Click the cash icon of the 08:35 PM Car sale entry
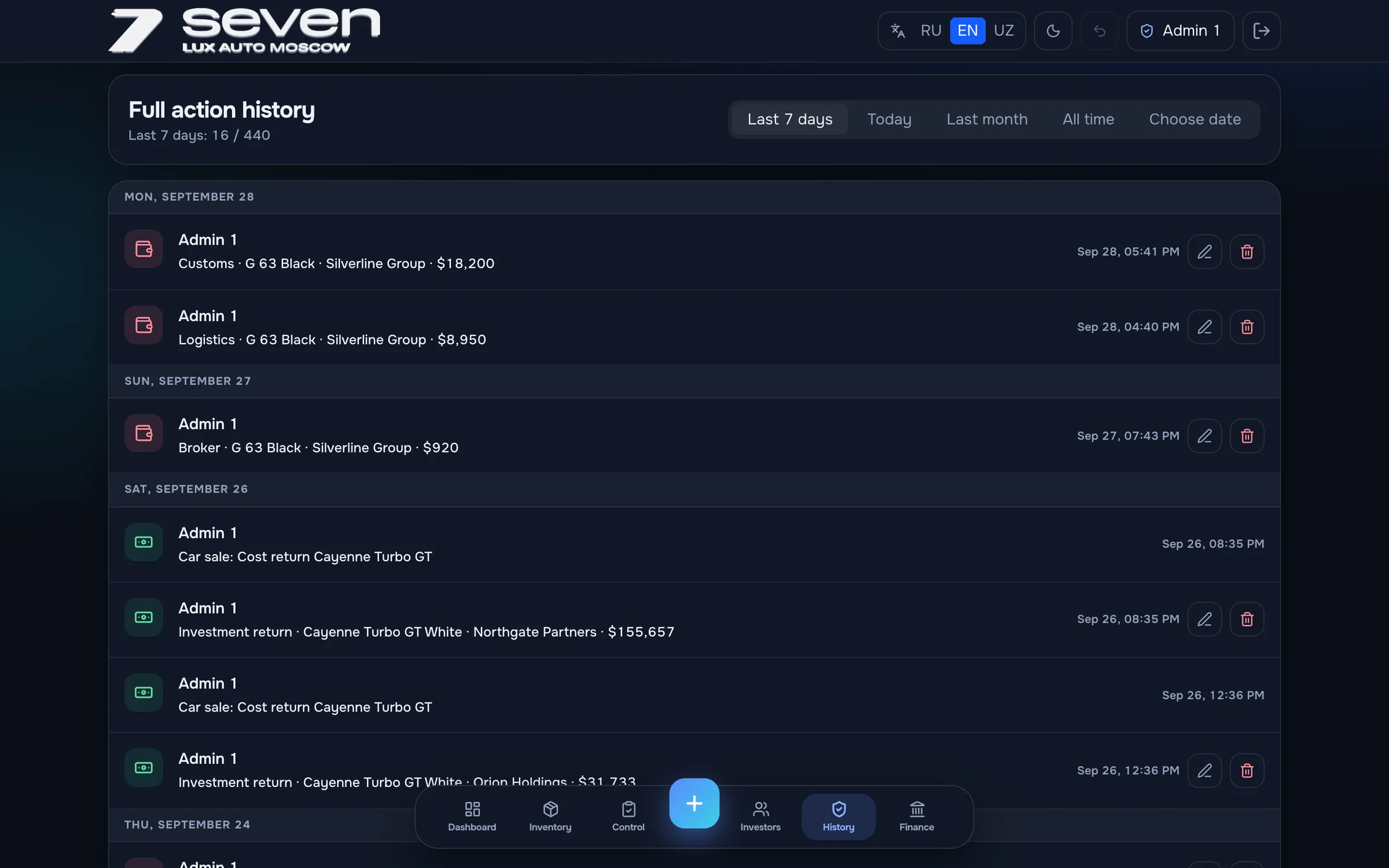The width and height of the screenshot is (1389, 868). click(x=144, y=542)
